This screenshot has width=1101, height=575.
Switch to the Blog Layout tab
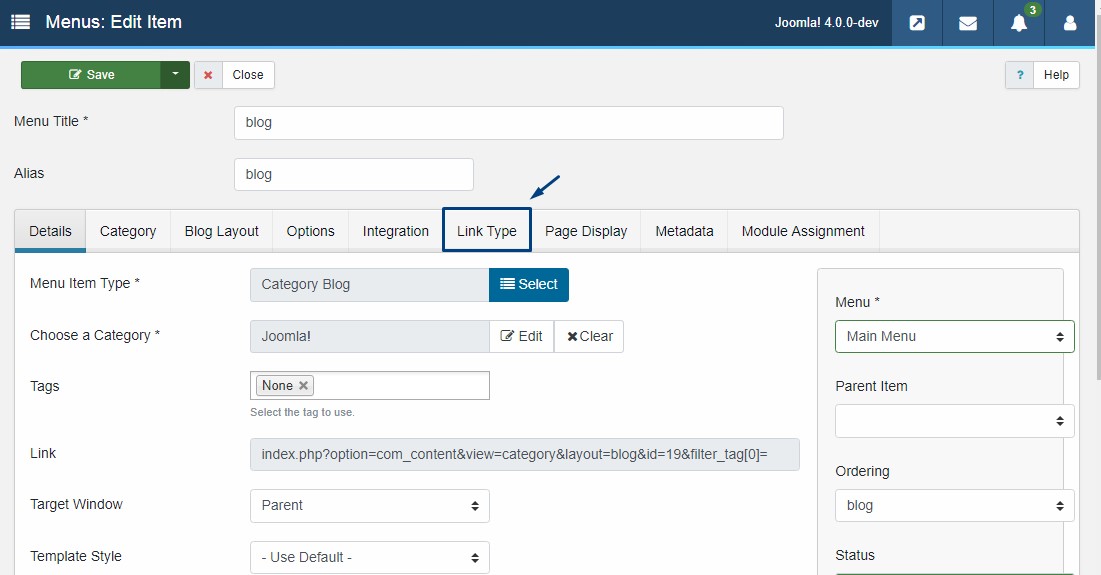click(221, 231)
